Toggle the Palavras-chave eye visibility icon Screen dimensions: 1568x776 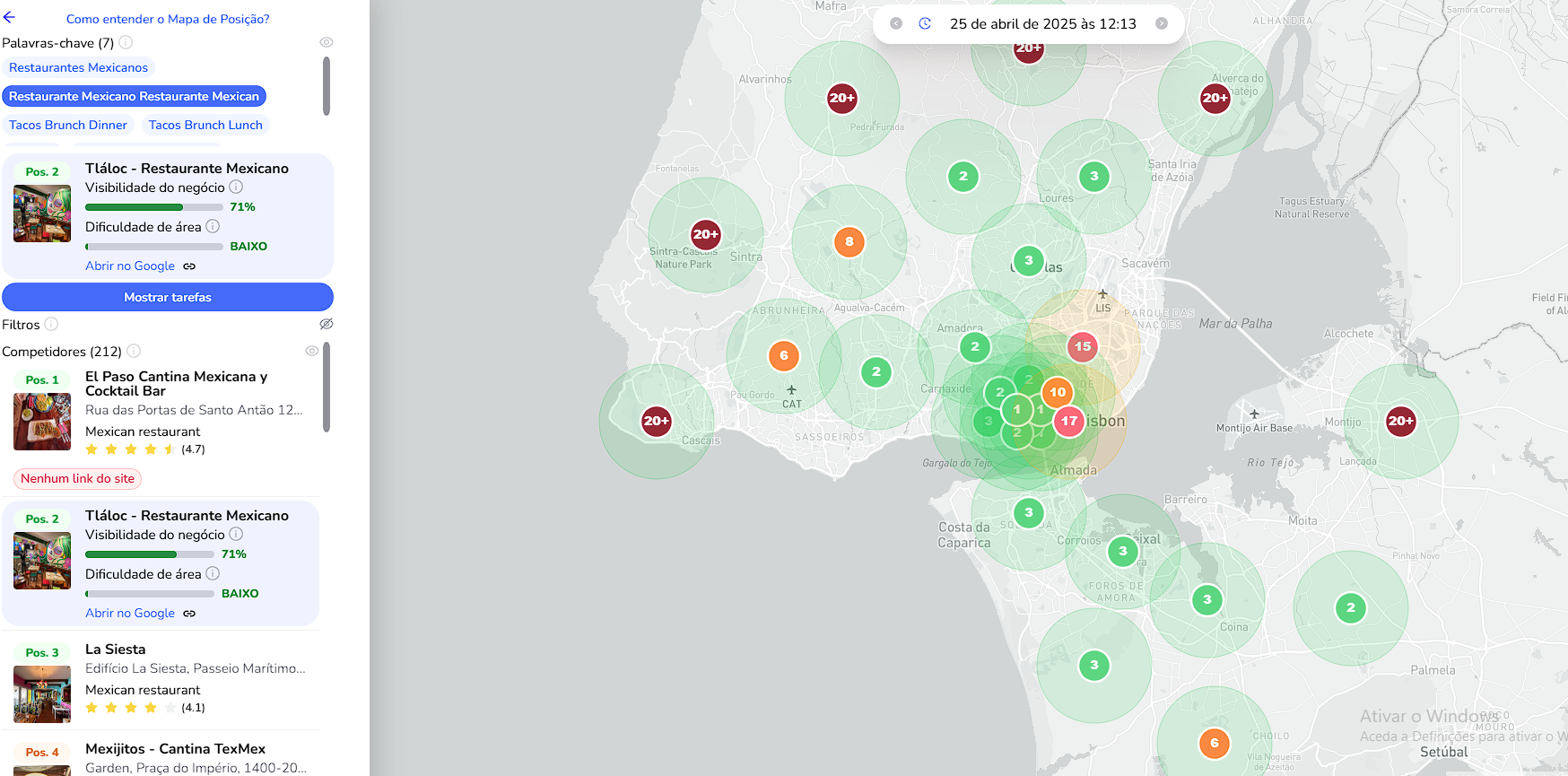click(x=327, y=42)
